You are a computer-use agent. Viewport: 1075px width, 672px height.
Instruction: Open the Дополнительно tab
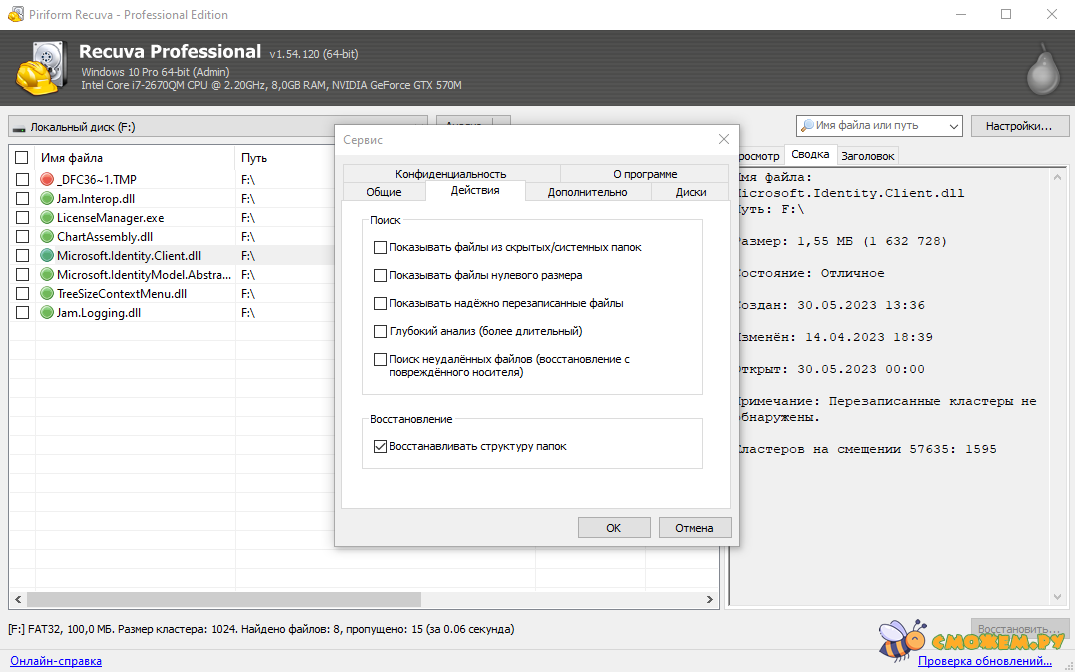[588, 192]
